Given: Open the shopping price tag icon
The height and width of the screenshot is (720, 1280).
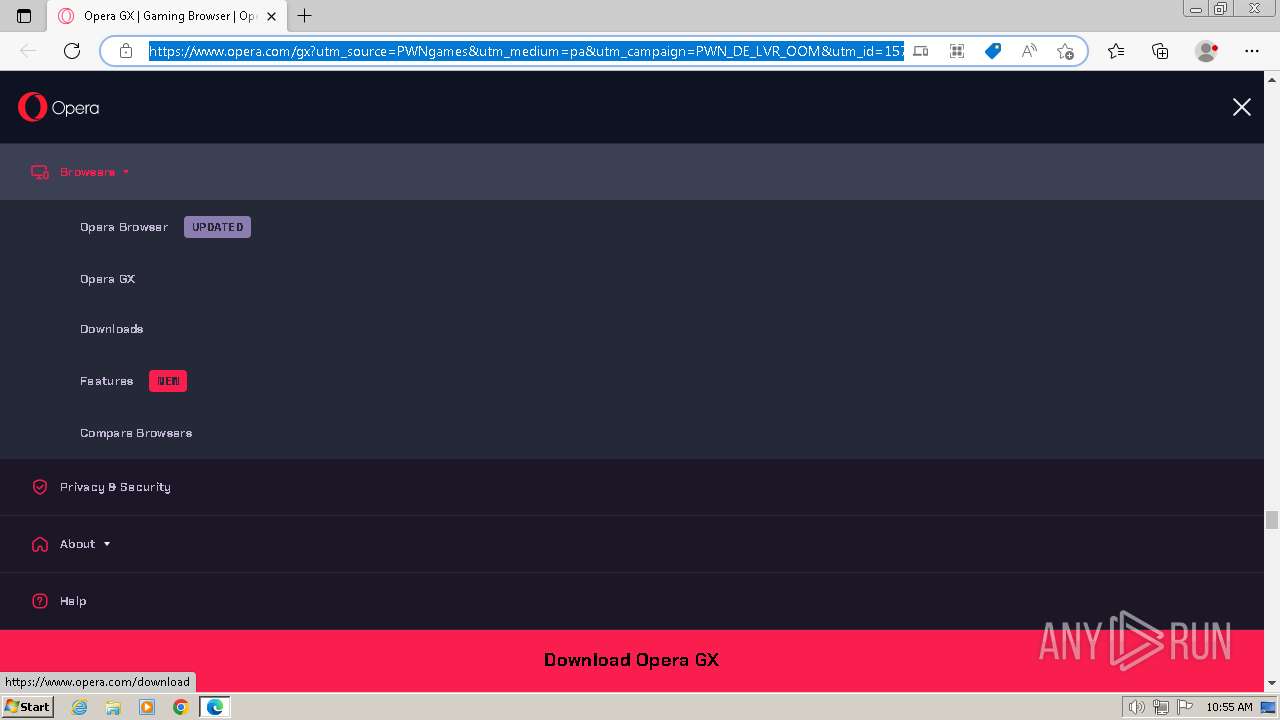Looking at the screenshot, I should [993, 51].
